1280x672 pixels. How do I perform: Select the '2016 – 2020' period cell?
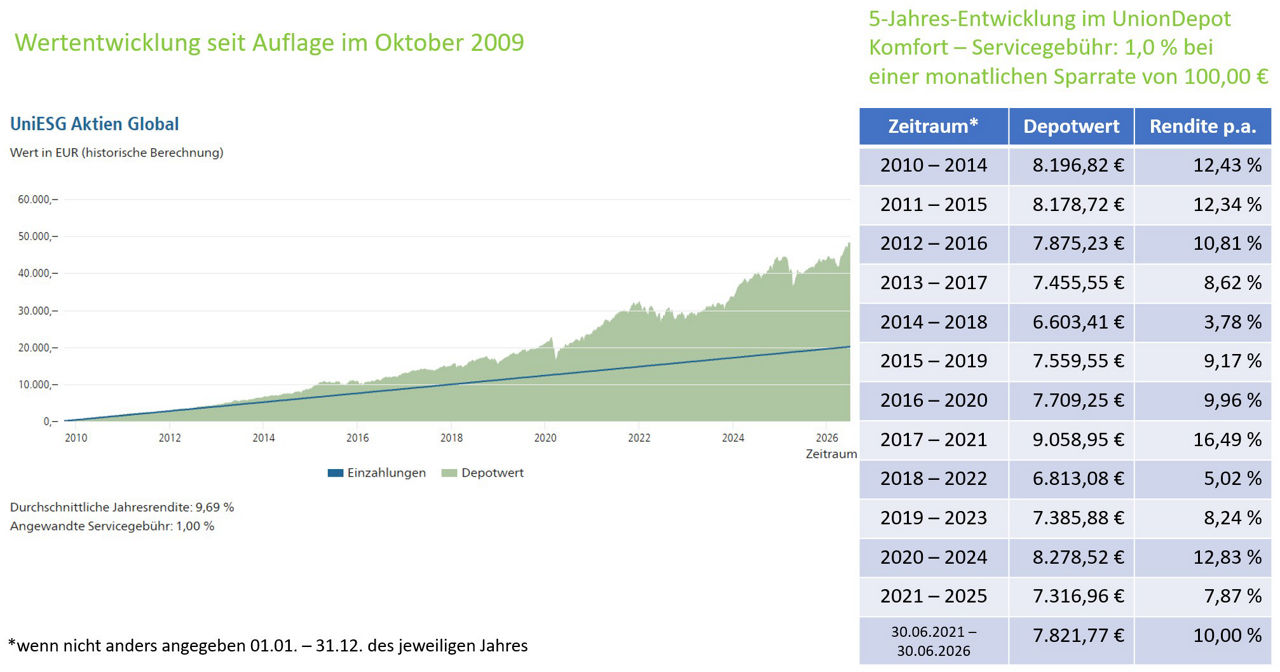click(x=933, y=400)
